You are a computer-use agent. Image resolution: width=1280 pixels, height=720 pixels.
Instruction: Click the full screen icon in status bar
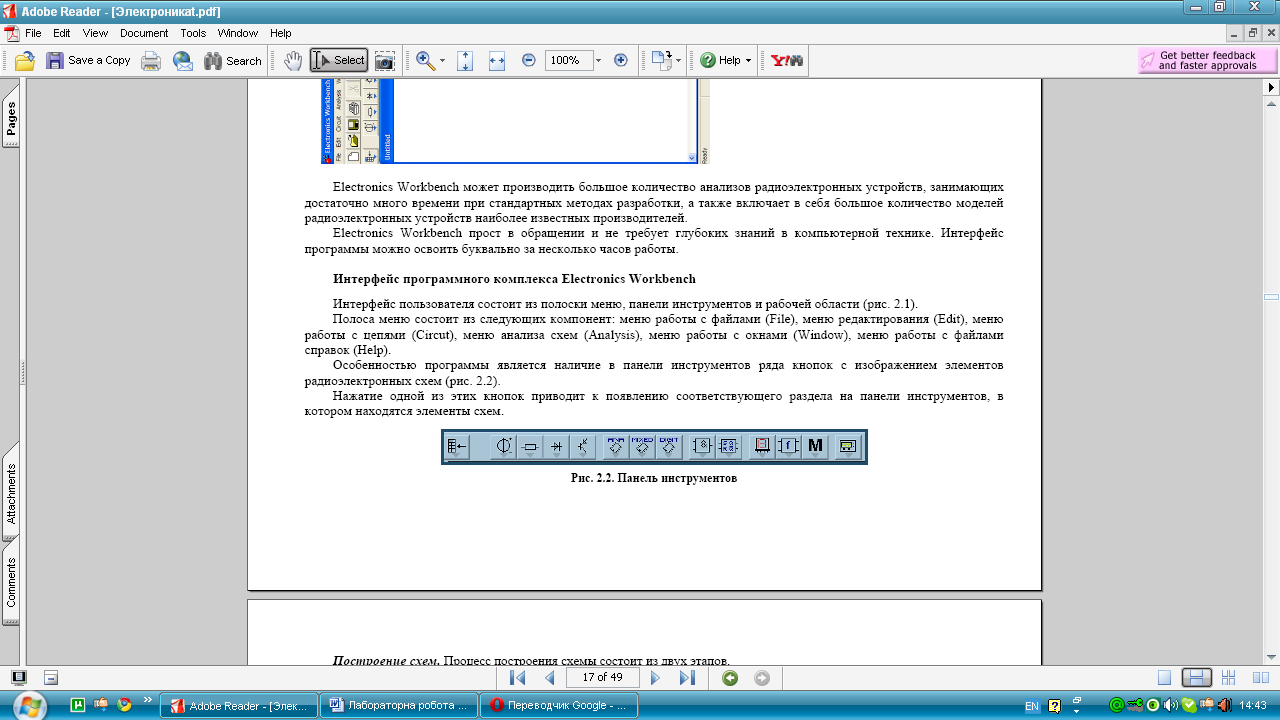(x=18, y=677)
